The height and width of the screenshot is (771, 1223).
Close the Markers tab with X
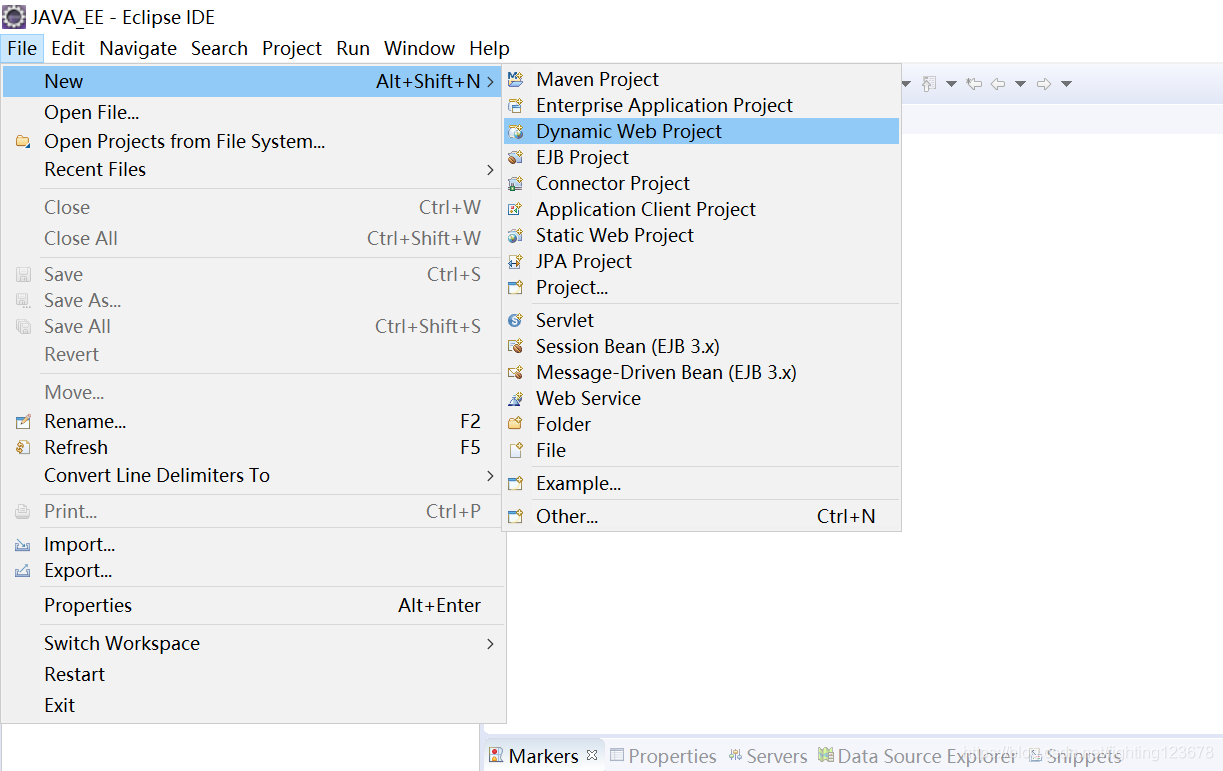click(x=592, y=755)
